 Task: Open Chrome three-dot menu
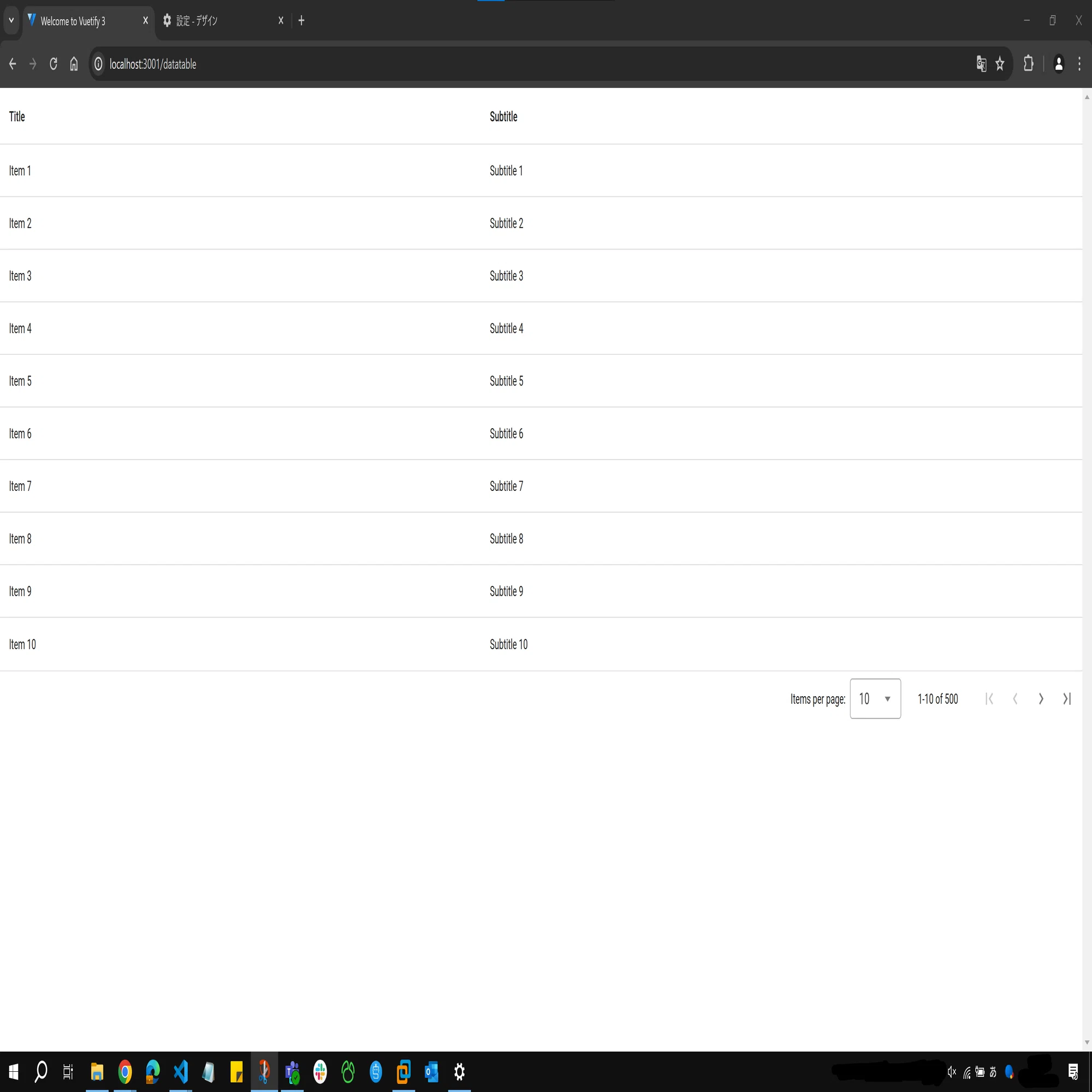[x=1079, y=64]
